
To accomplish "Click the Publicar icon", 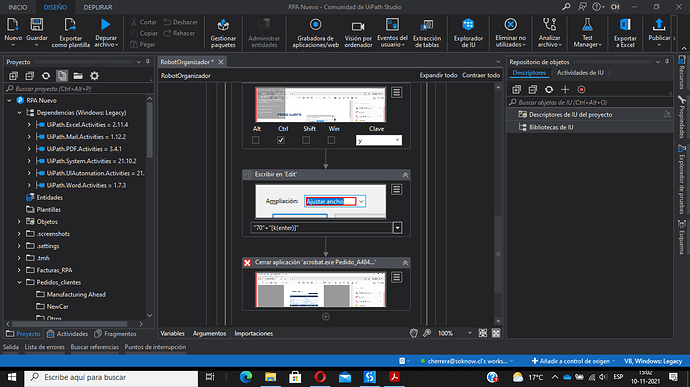I will [659, 25].
